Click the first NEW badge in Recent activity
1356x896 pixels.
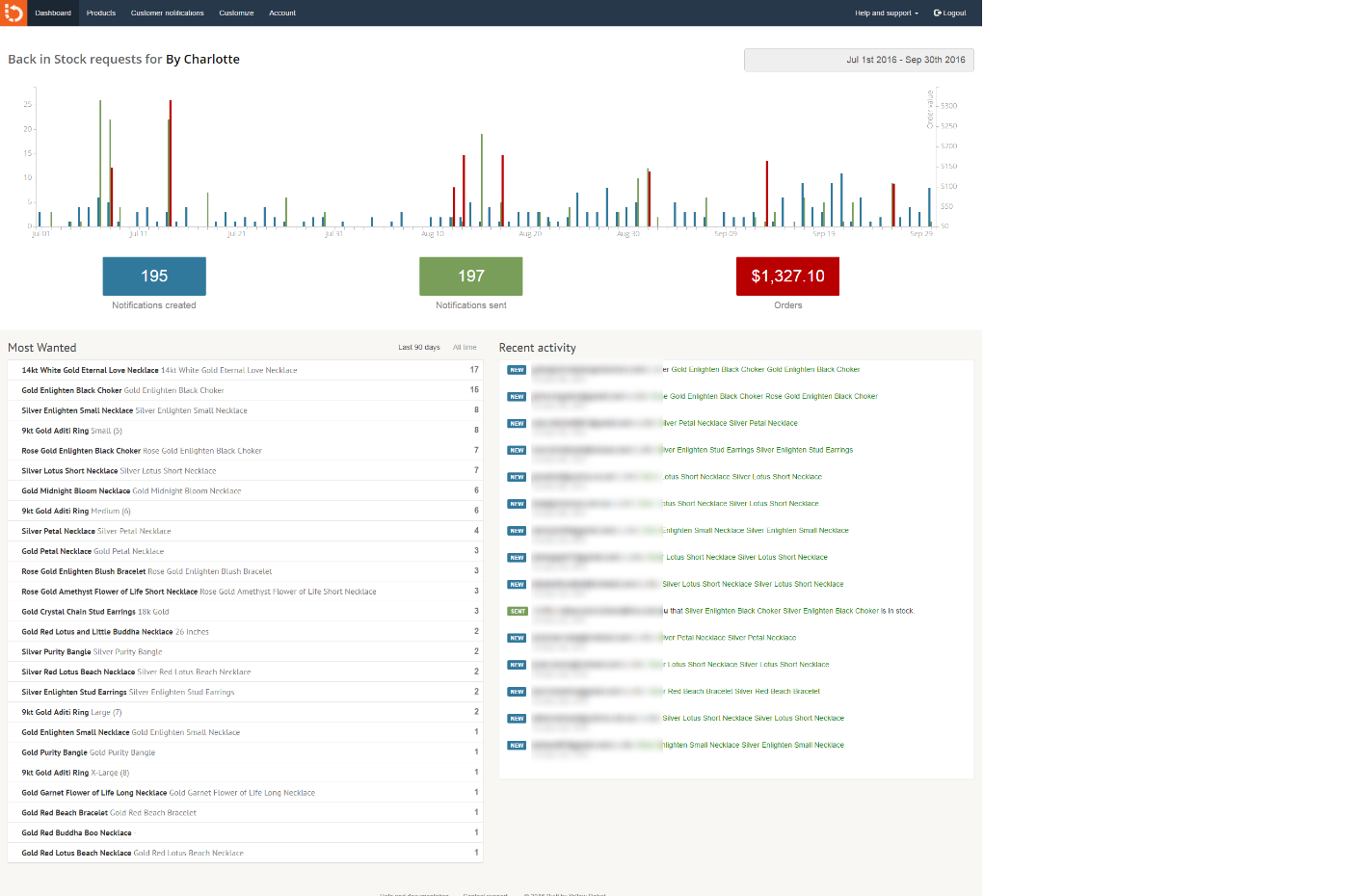click(x=517, y=370)
